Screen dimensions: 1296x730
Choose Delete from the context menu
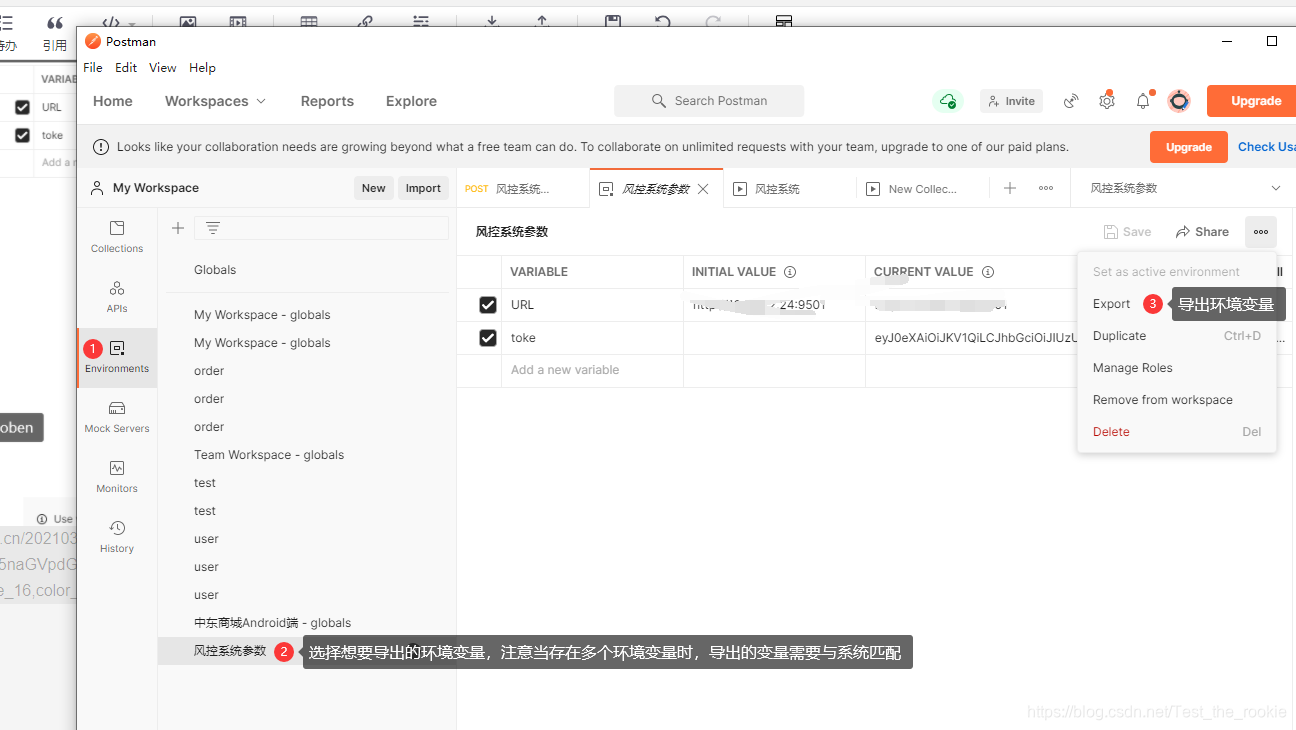(x=1177, y=432)
